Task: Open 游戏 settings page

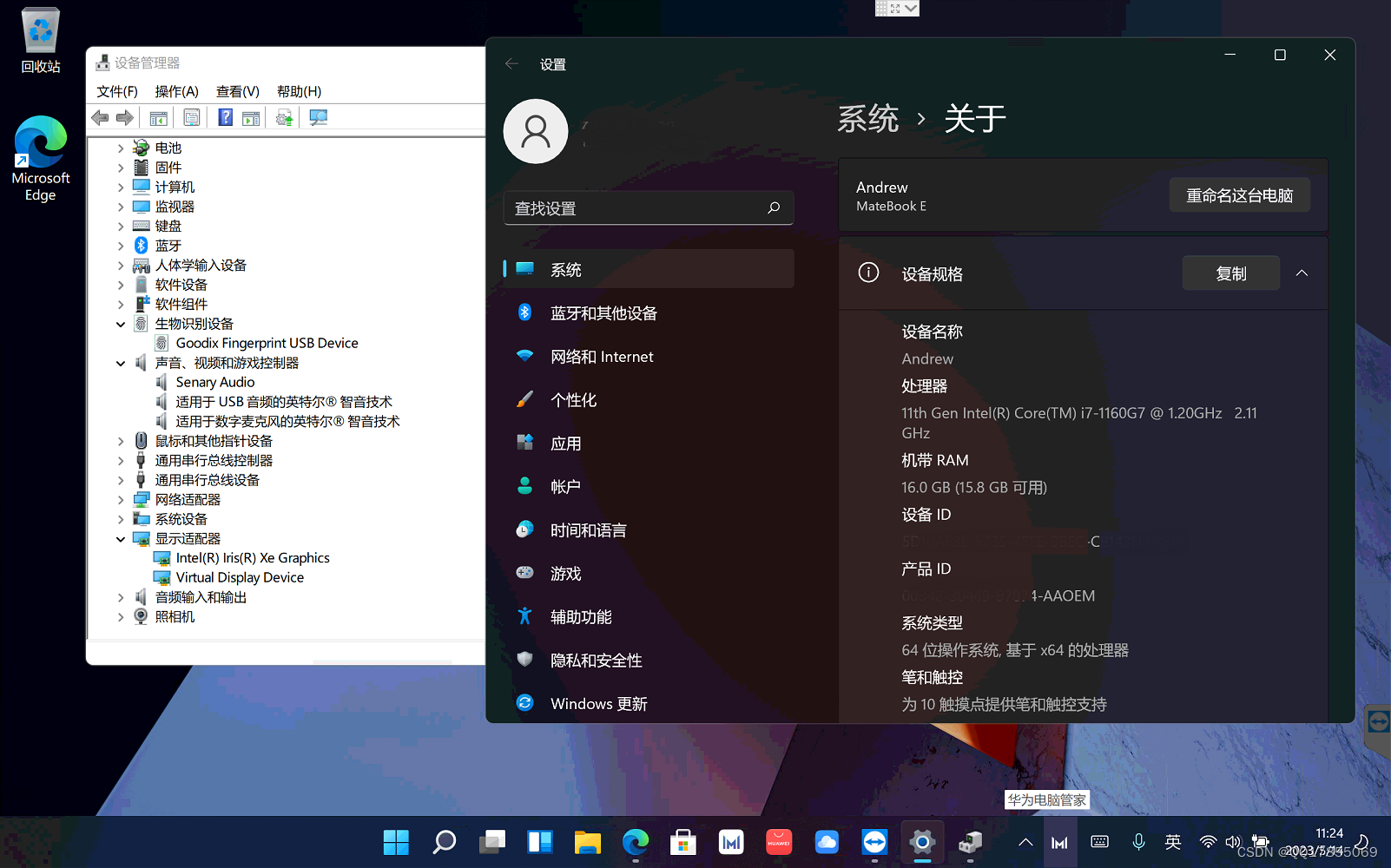Action: pyautogui.click(x=649, y=574)
